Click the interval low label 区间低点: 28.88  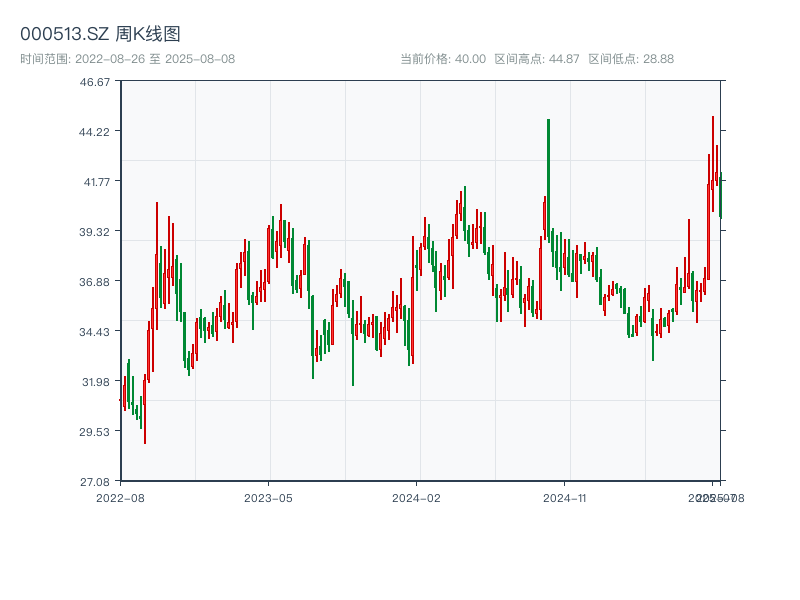(631, 59)
